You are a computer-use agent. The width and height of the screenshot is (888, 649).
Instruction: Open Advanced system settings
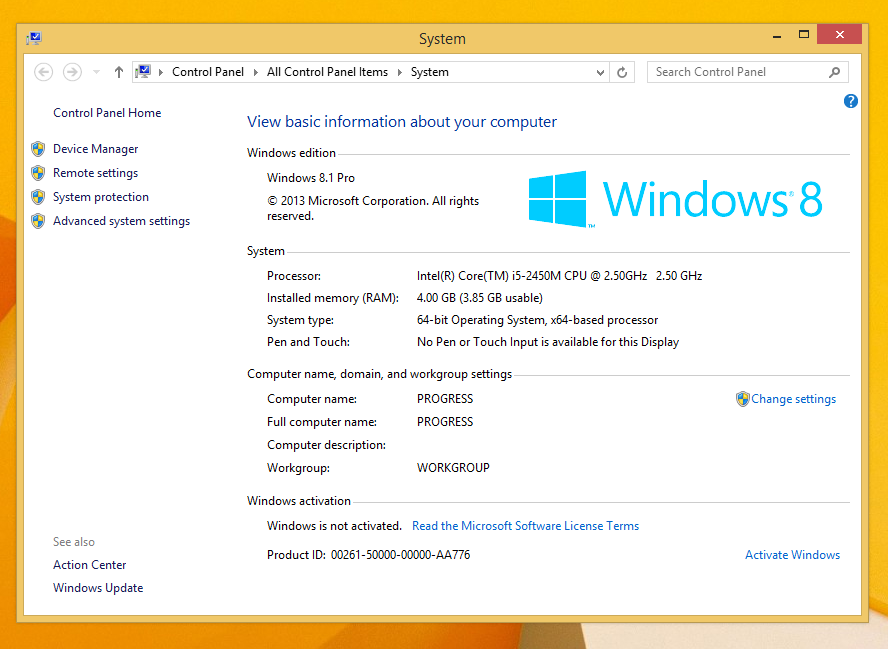[x=121, y=221]
